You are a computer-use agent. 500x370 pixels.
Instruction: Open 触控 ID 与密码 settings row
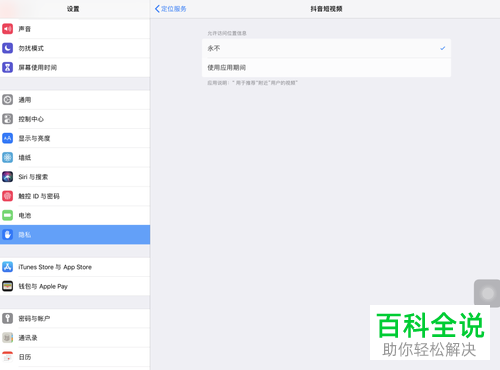point(75,196)
